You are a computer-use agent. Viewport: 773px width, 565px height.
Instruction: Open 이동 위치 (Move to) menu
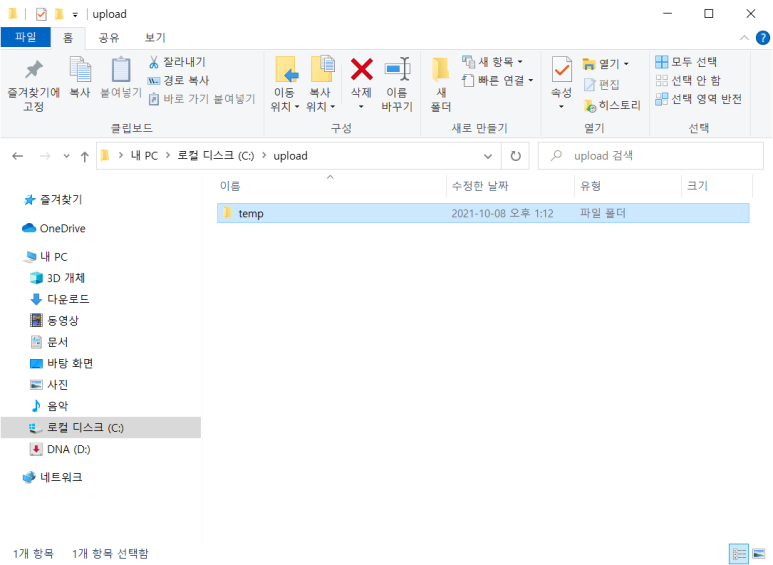284,84
